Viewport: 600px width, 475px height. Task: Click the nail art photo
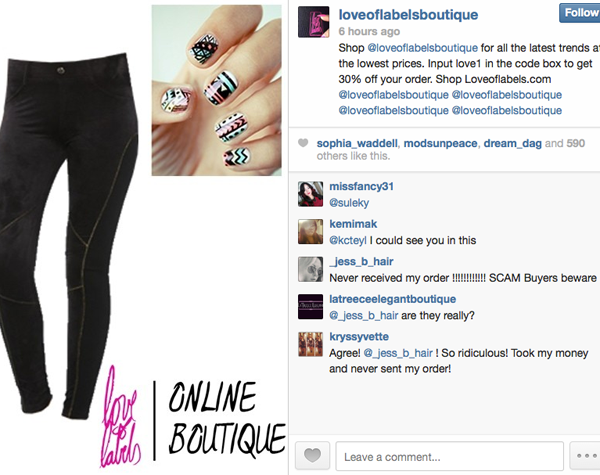[x=217, y=90]
